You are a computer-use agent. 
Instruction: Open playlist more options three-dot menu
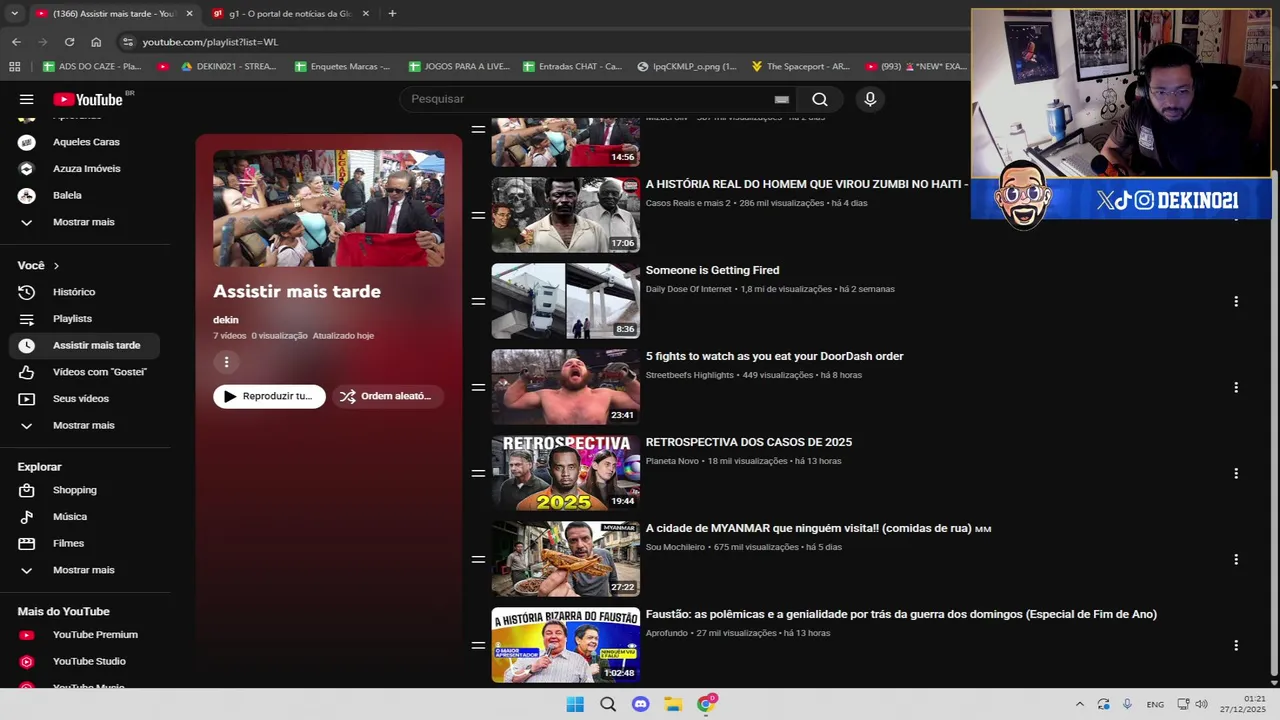(x=226, y=362)
